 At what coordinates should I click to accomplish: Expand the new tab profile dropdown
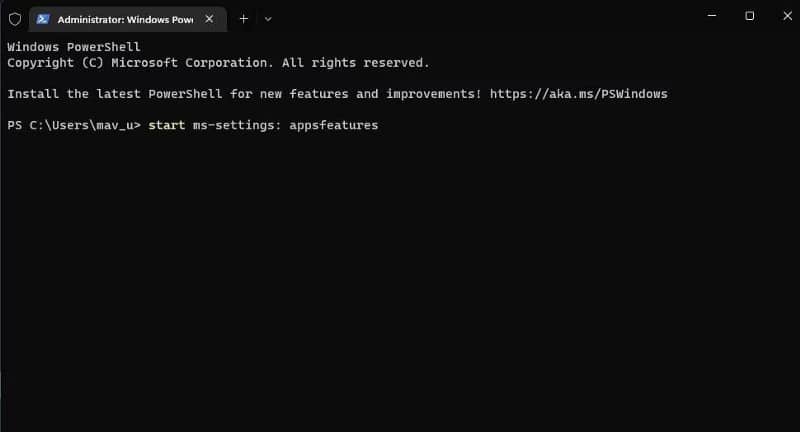coord(268,18)
